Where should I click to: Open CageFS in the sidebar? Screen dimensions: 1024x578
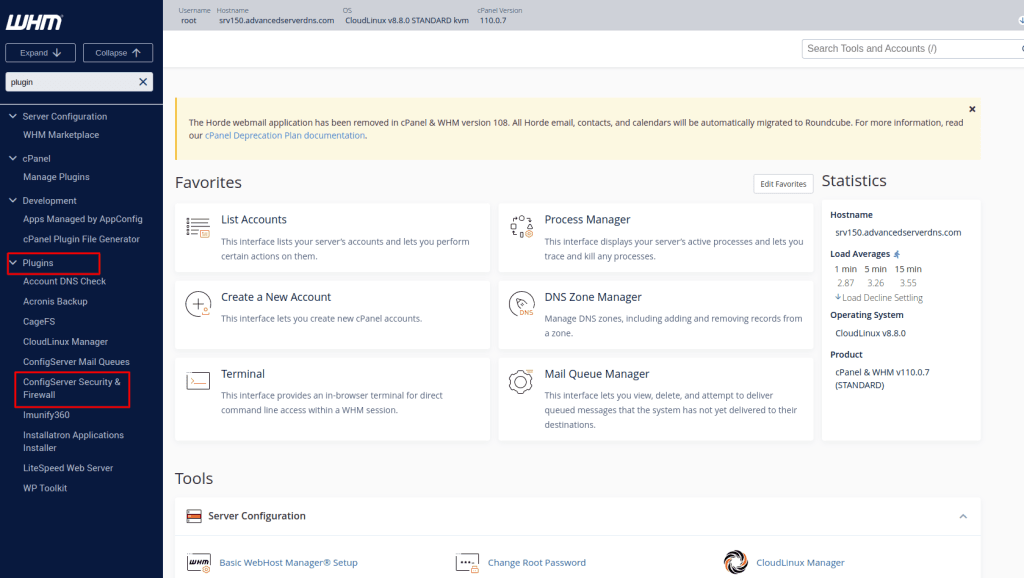tap(39, 322)
